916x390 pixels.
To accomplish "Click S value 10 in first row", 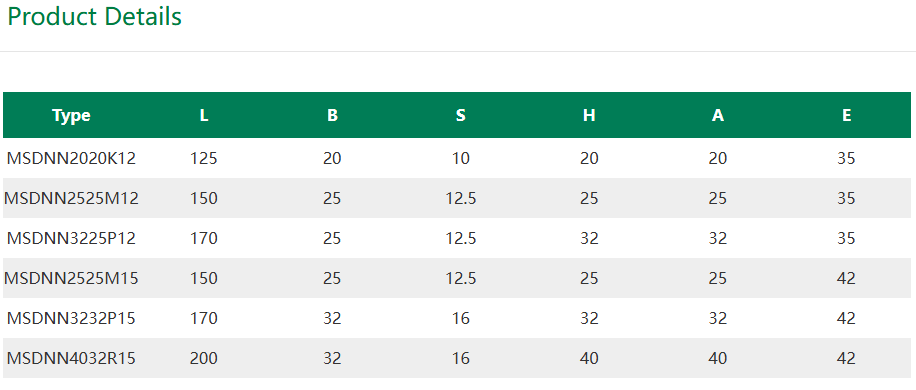I will click(x=461, y=158).
